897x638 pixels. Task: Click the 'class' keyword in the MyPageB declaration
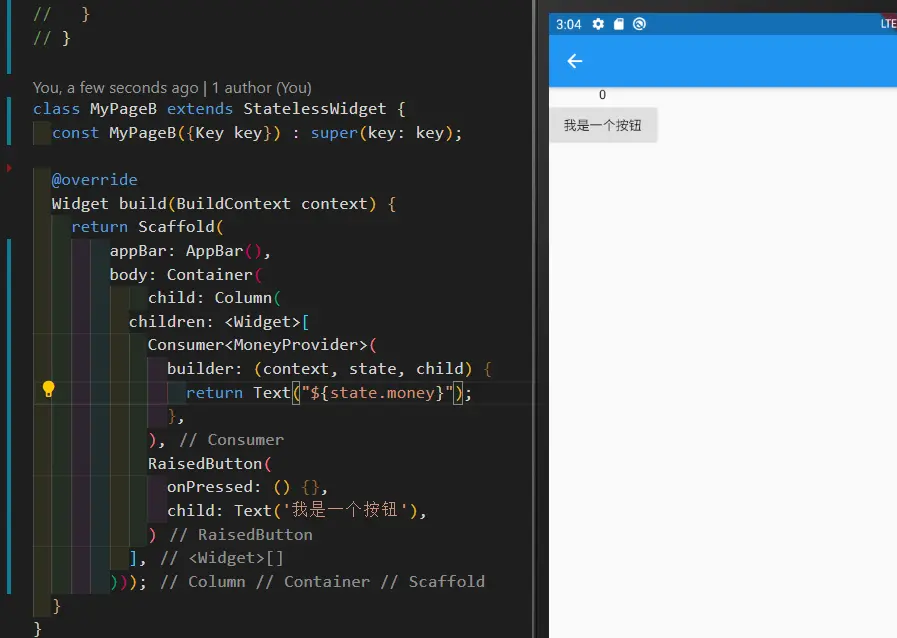point(56,109)
